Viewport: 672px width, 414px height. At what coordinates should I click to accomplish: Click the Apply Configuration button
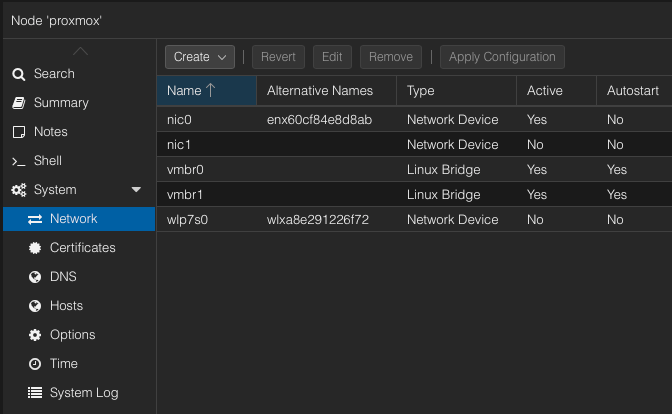click(502, 57)
